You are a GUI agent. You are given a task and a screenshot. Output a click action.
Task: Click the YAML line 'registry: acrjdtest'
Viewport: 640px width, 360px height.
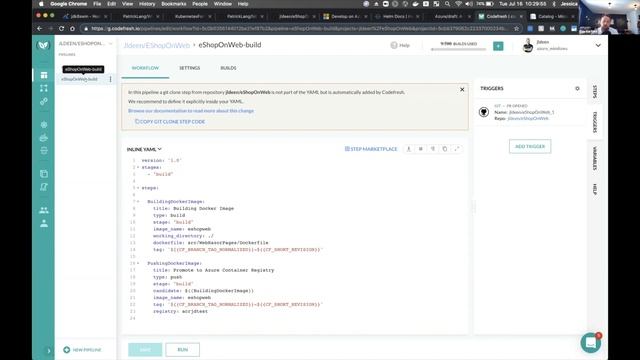[180, 311]
